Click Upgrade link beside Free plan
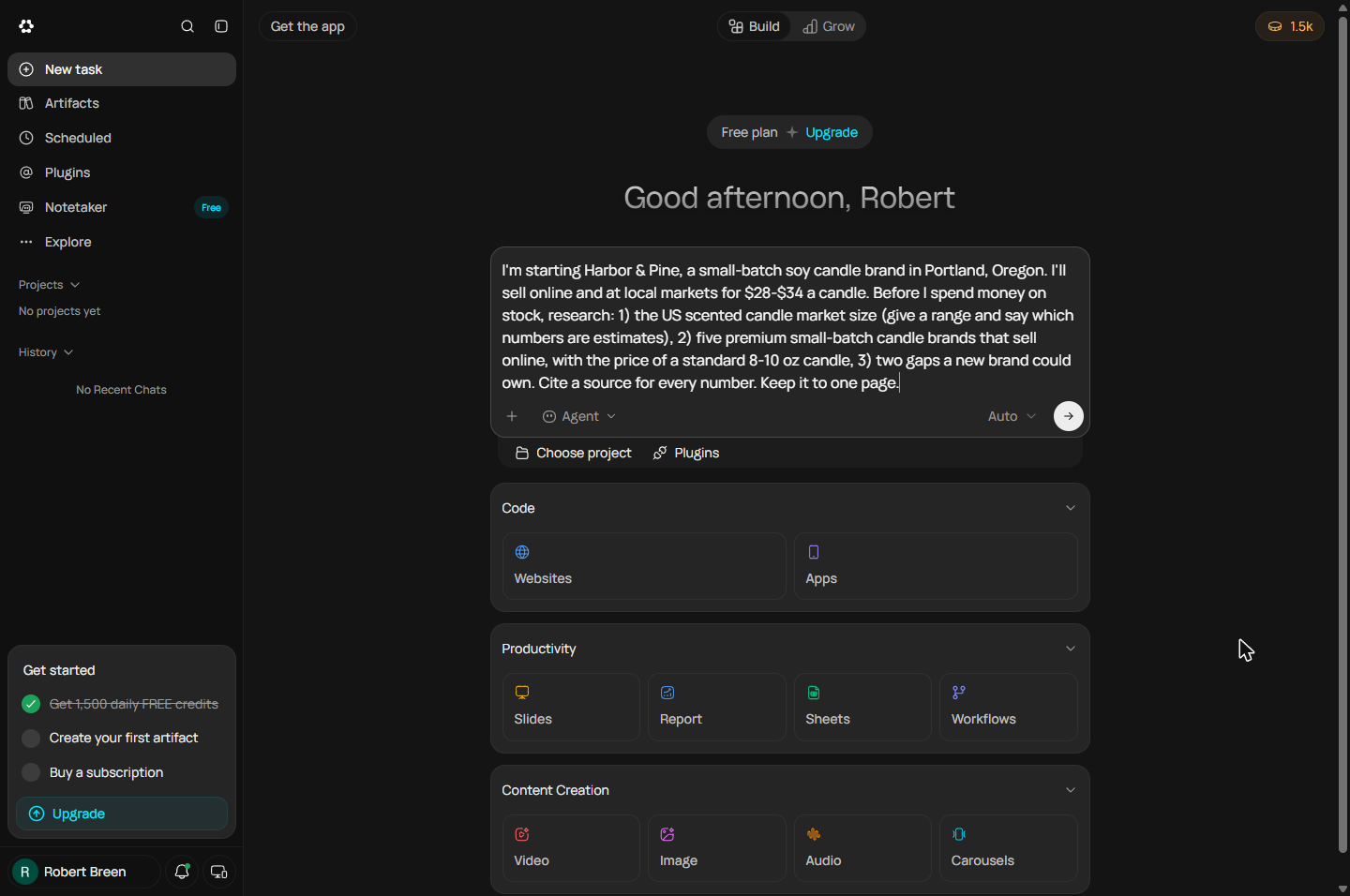1350x896 pixels. click(832, 132)
